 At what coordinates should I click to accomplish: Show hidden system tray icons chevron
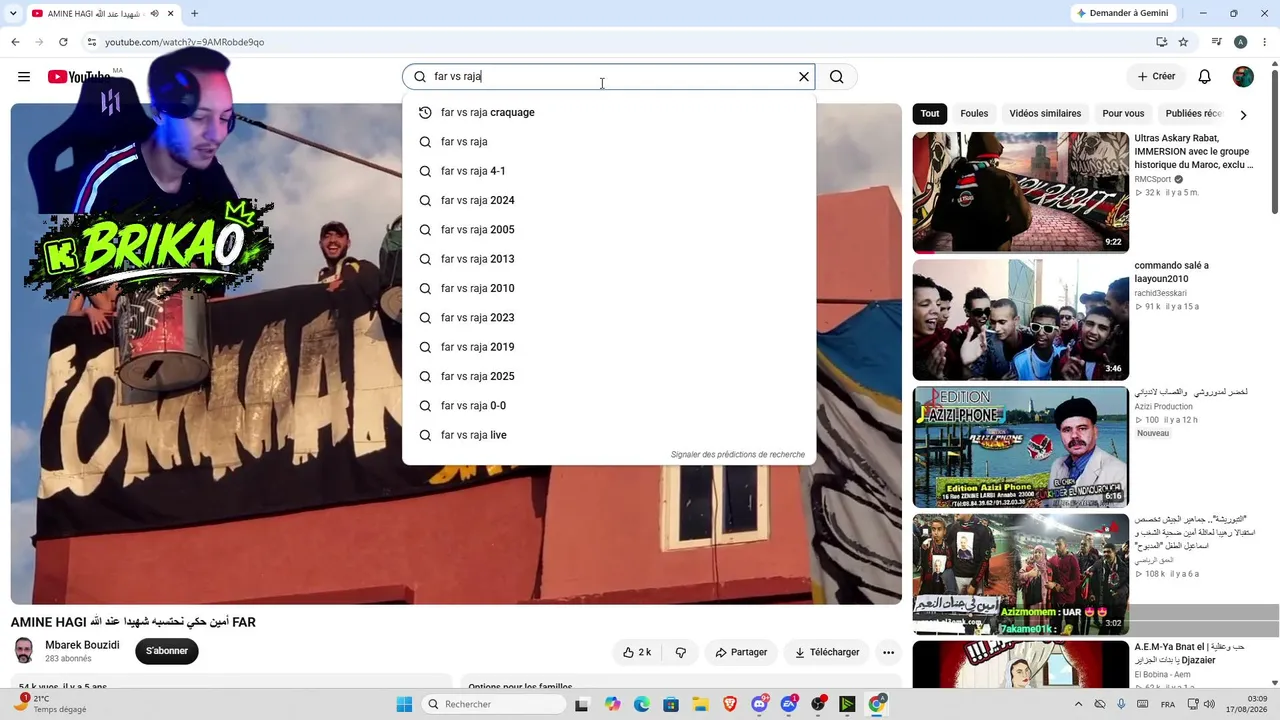(x=1079, y=704)
